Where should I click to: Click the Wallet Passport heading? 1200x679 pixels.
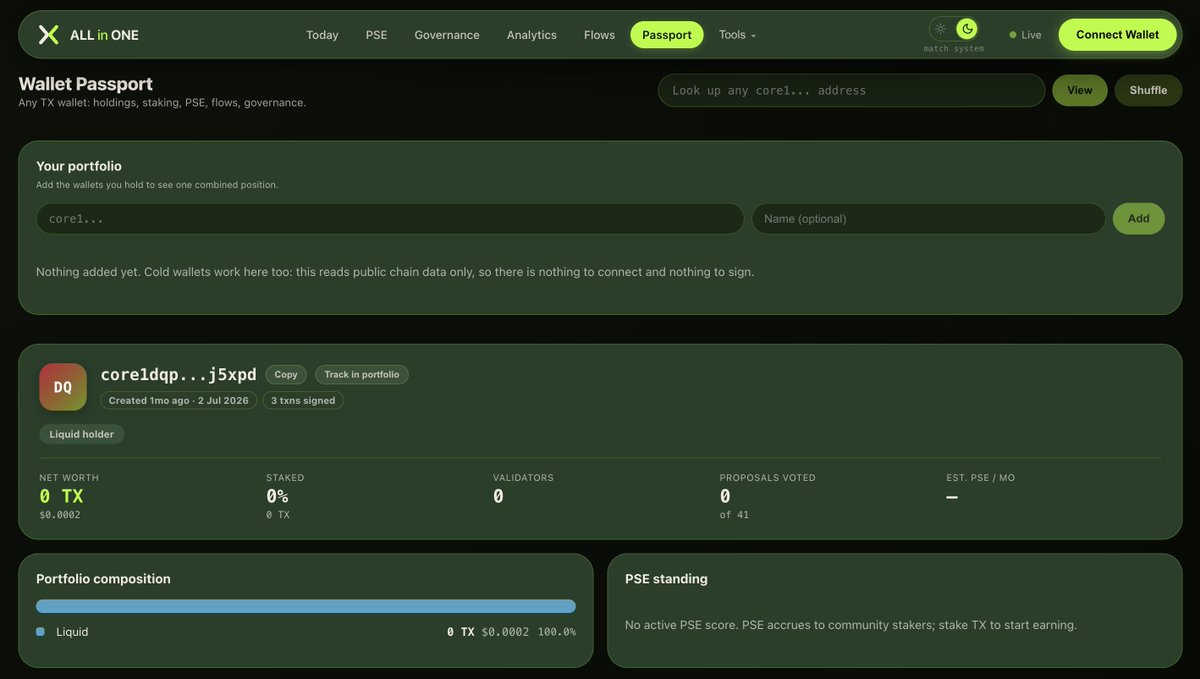pyautogui.click(x=86, y=84)
